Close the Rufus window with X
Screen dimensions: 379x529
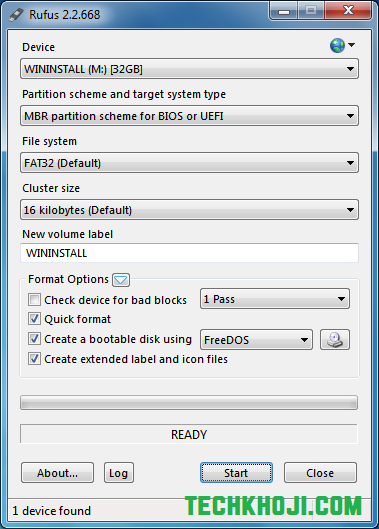pyautogui.click(x=348, y=11)
